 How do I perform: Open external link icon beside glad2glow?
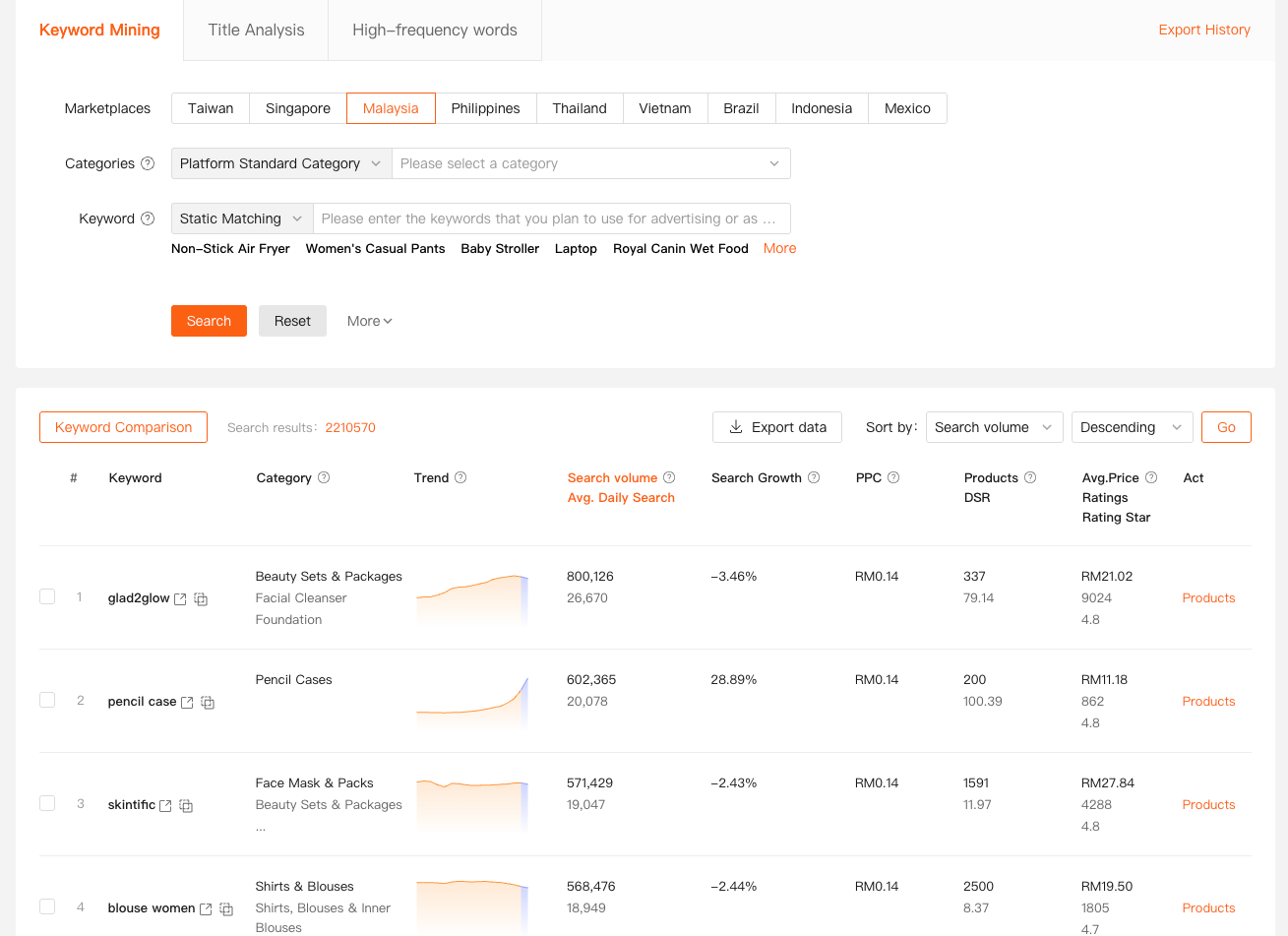point(180,599)
